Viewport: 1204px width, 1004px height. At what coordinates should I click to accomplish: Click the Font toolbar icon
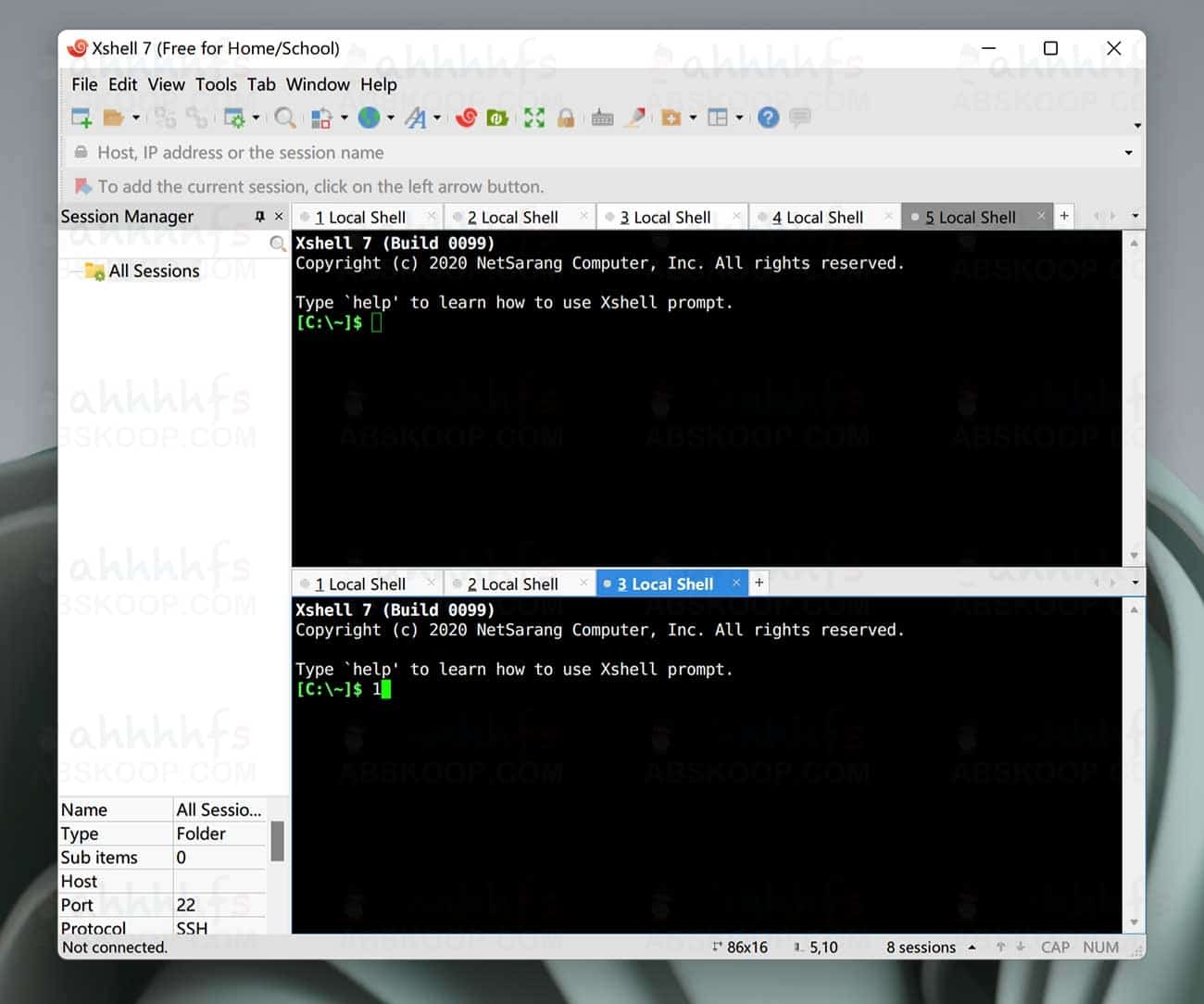[x=416, y=118]
